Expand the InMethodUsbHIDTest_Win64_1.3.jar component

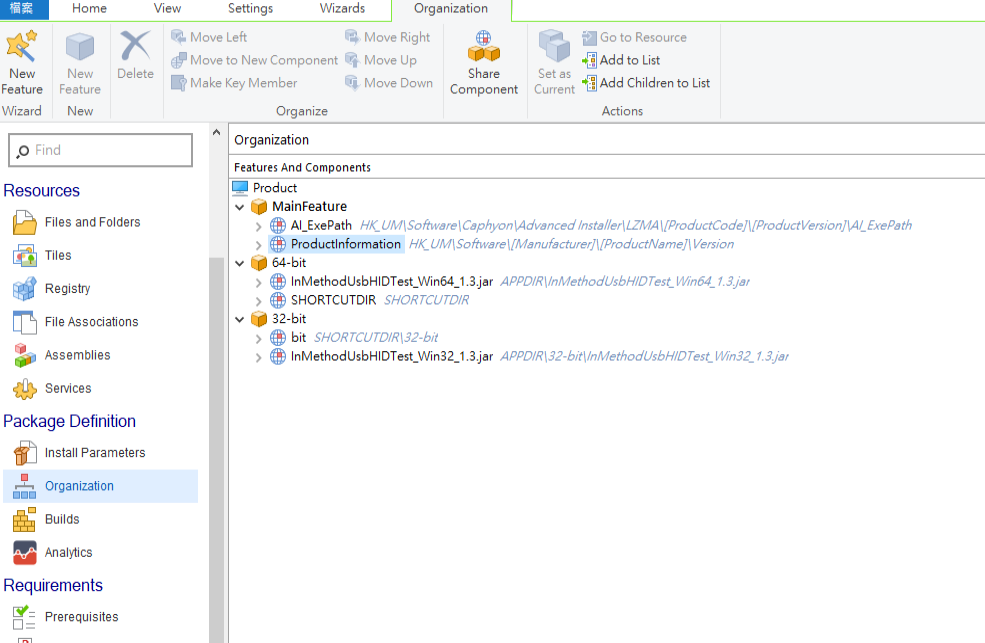pyautogui.click(x=258, y=283)
